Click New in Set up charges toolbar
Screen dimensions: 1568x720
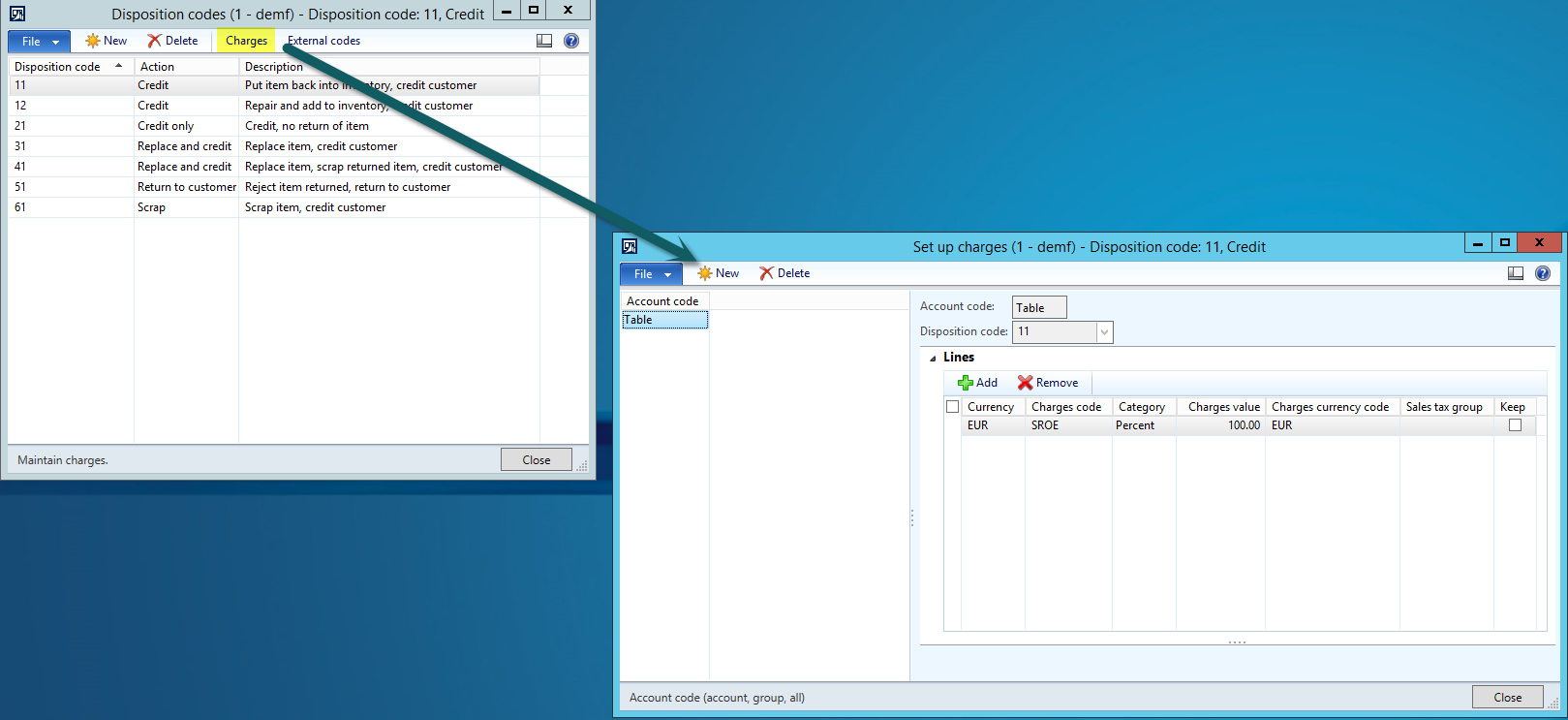(x=719, y=273)
